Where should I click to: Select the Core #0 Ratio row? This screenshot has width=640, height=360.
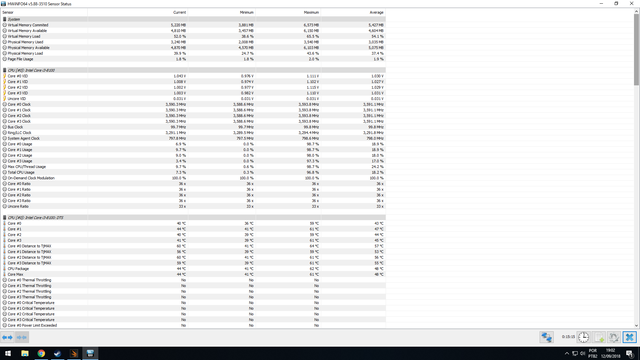click(x=193, y=184)
